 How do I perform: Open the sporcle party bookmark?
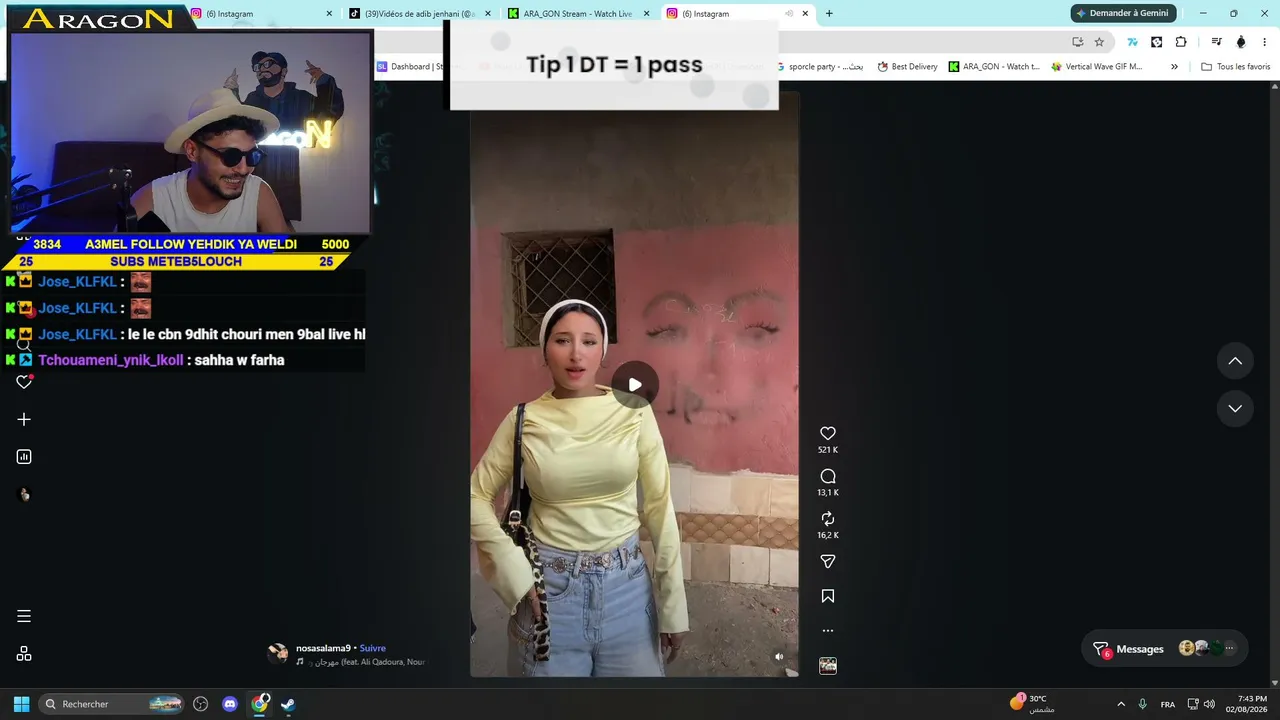point(819,67)
